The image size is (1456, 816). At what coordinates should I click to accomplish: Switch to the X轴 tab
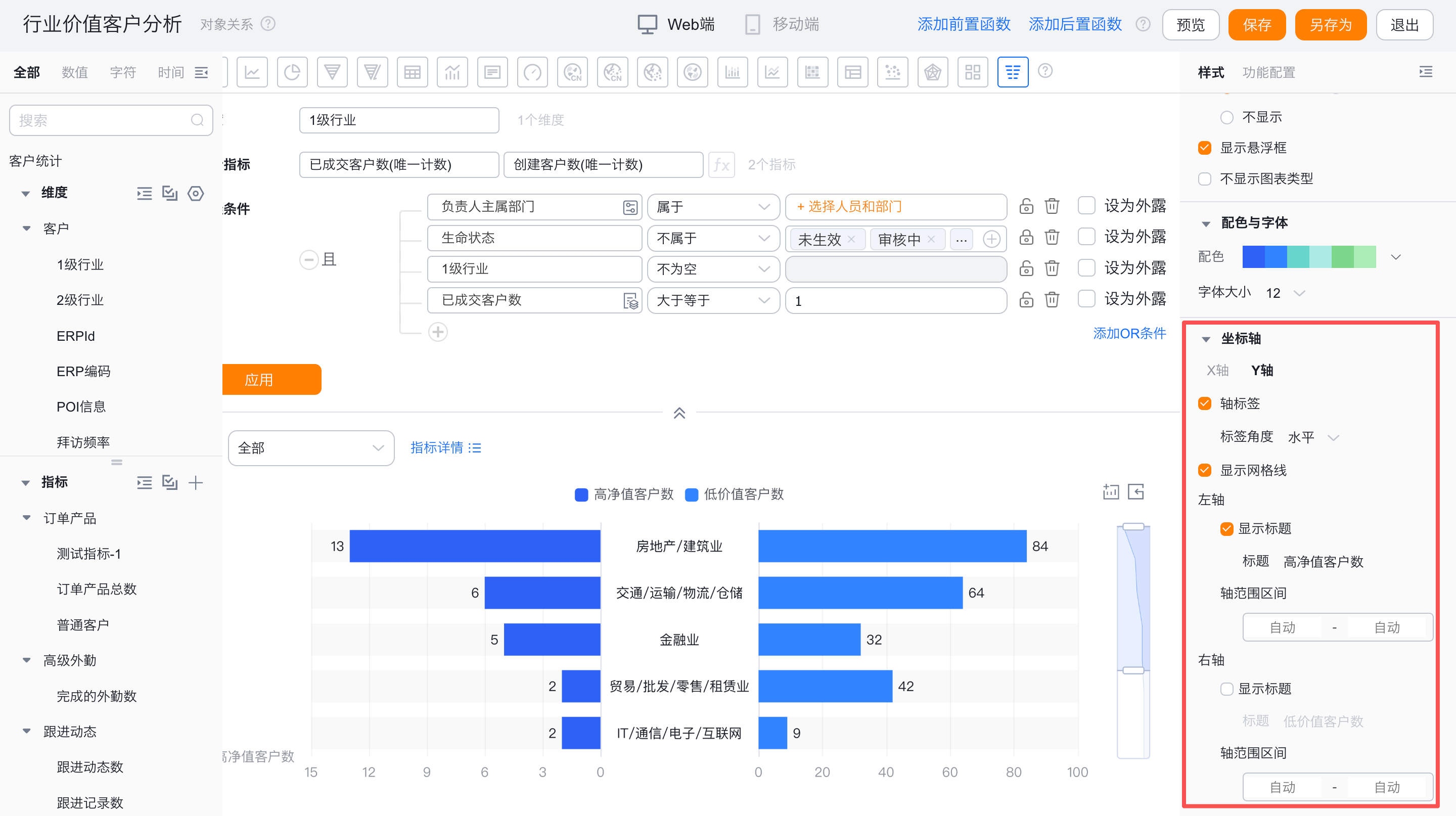pos(1217,371)
